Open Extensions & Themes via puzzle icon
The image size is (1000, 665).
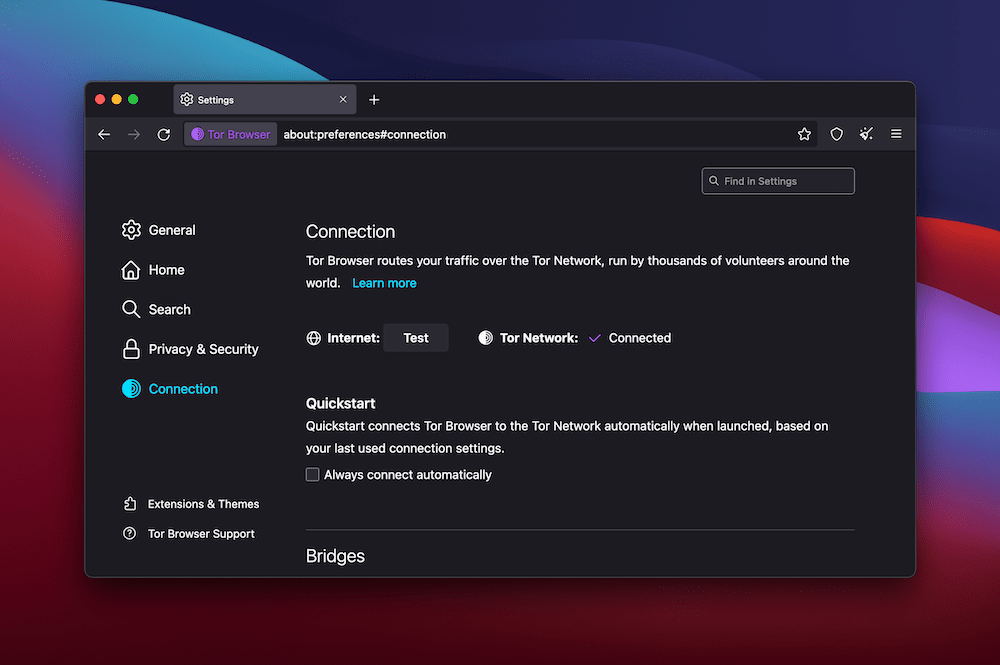pos(190,503)
